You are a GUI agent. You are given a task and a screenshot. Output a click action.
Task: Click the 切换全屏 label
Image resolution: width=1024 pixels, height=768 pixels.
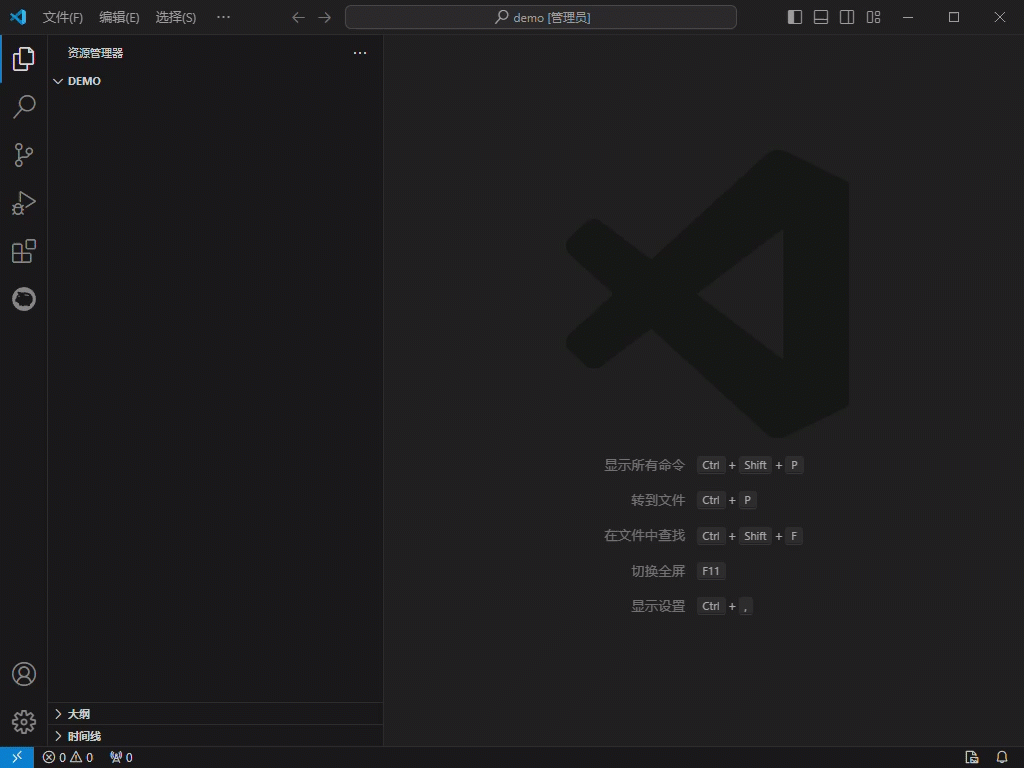click(658, 571)
